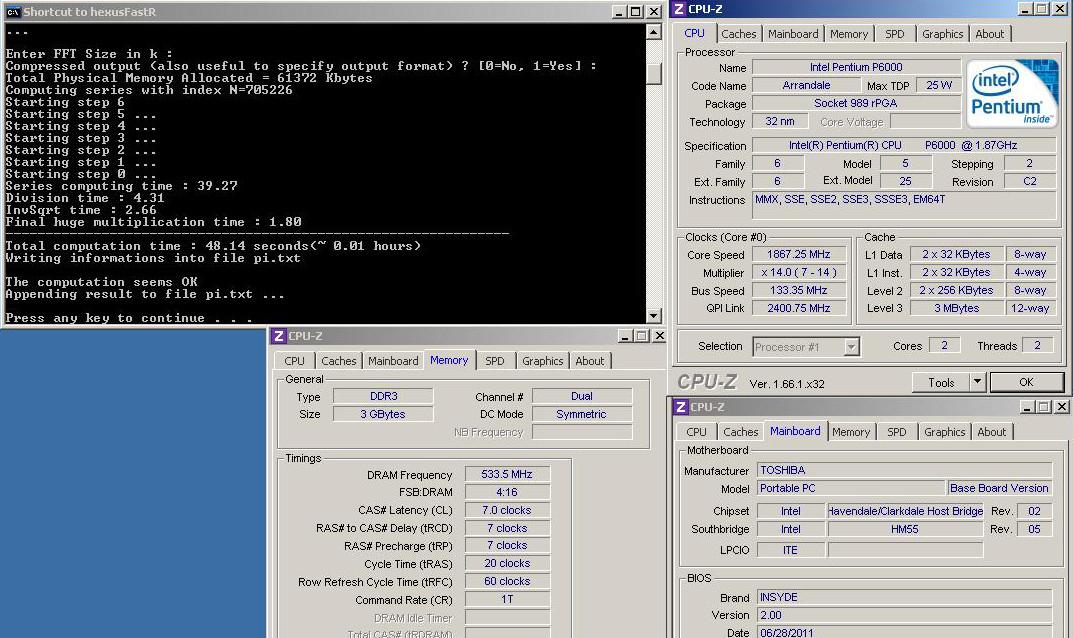The width and height of the screenshot is (1073, 638).
Task: Click the instructions field listing MMX, SSE
Action: (904, 205)
